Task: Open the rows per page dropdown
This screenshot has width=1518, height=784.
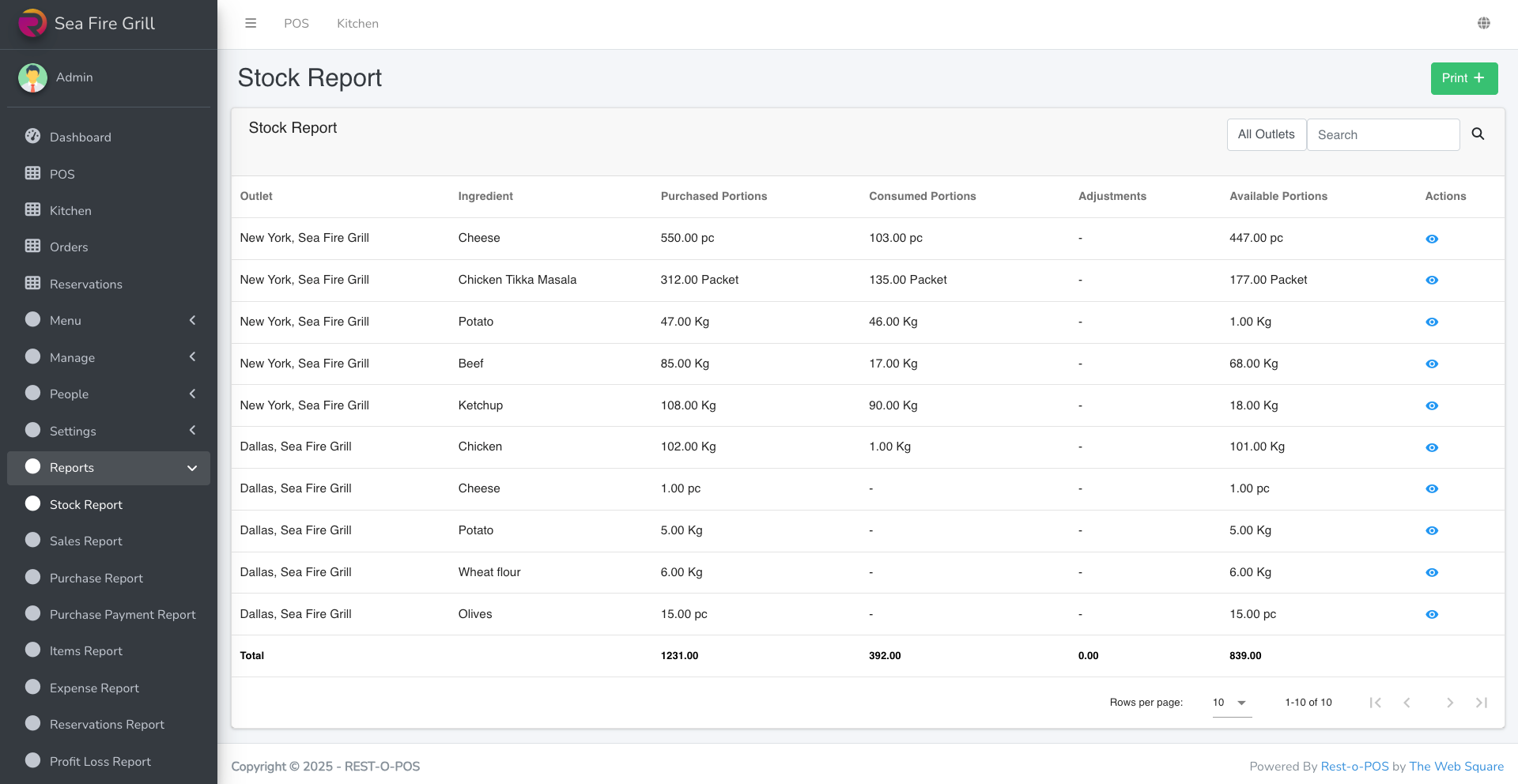Action: point(1232,703)
